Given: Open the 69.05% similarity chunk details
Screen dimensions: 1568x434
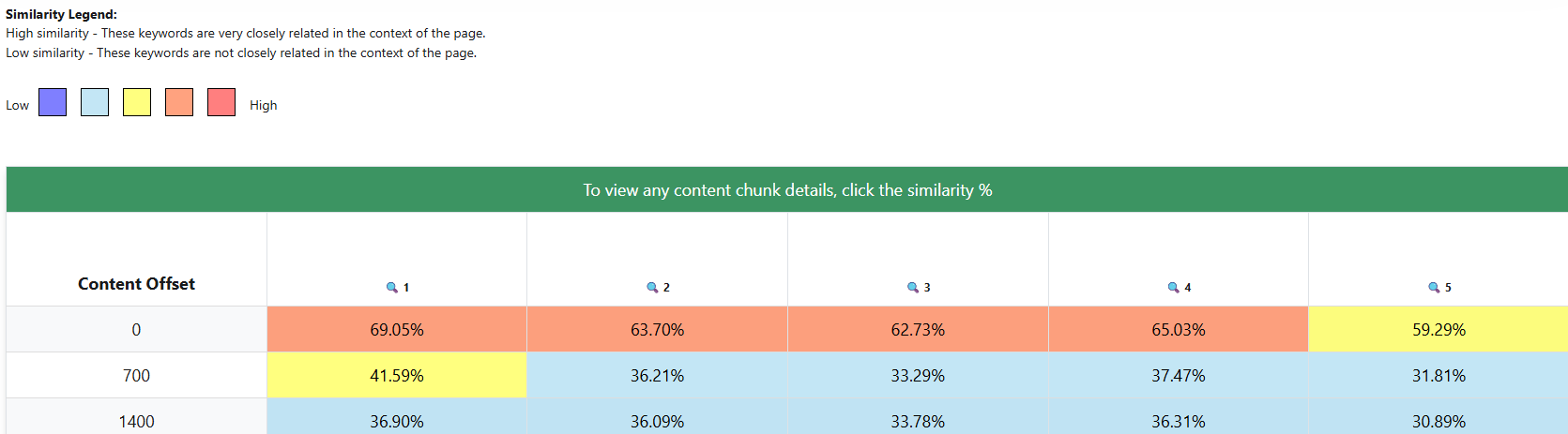Looking at the screenshot, I should pyautogui.click(x=397, y=330).
